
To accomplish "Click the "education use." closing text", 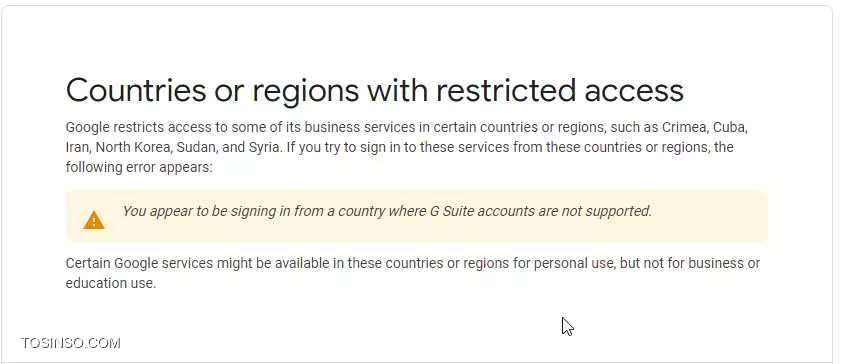I will pyautogui.click(x=111, y=283).
